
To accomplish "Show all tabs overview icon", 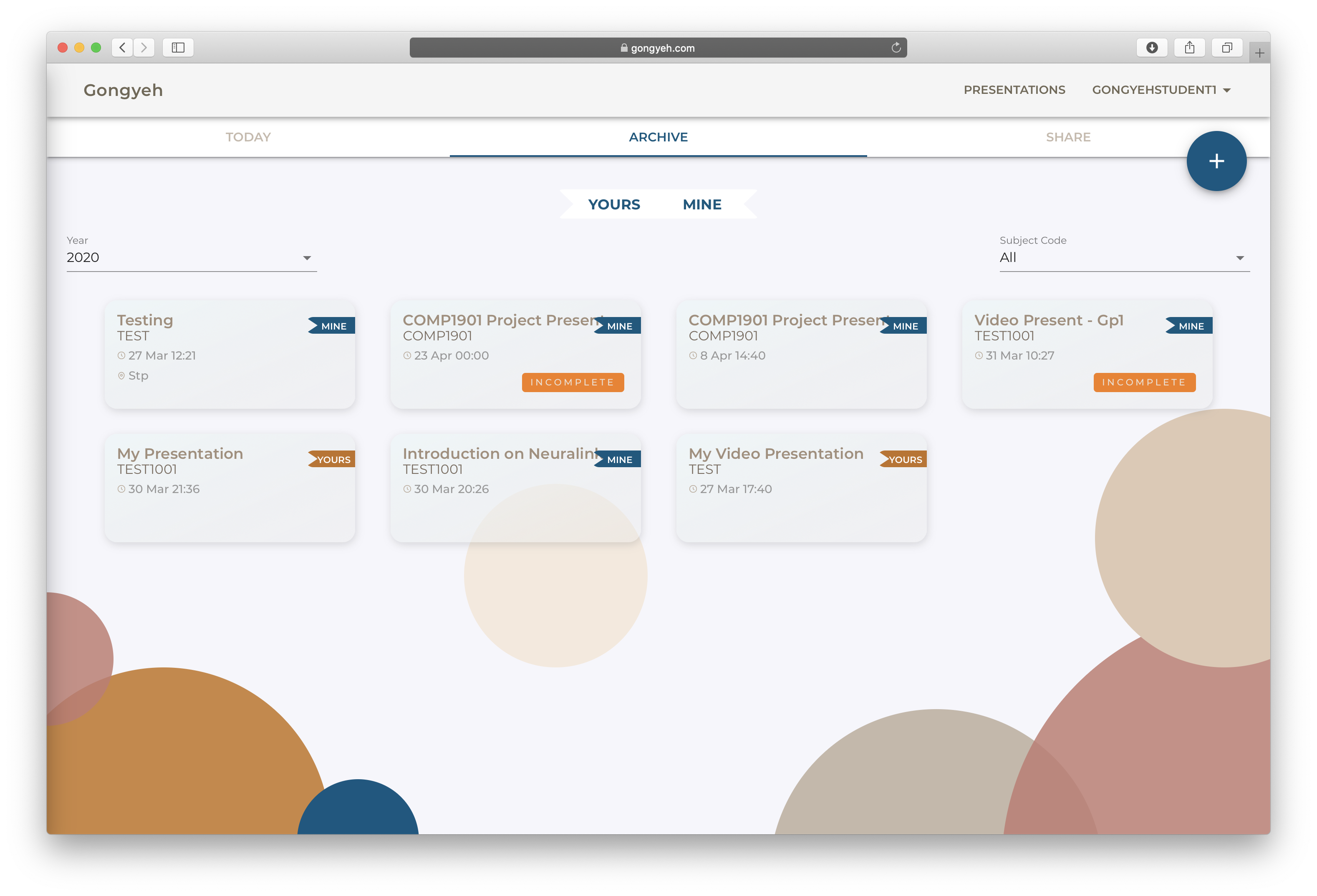I will (1227, 48).
